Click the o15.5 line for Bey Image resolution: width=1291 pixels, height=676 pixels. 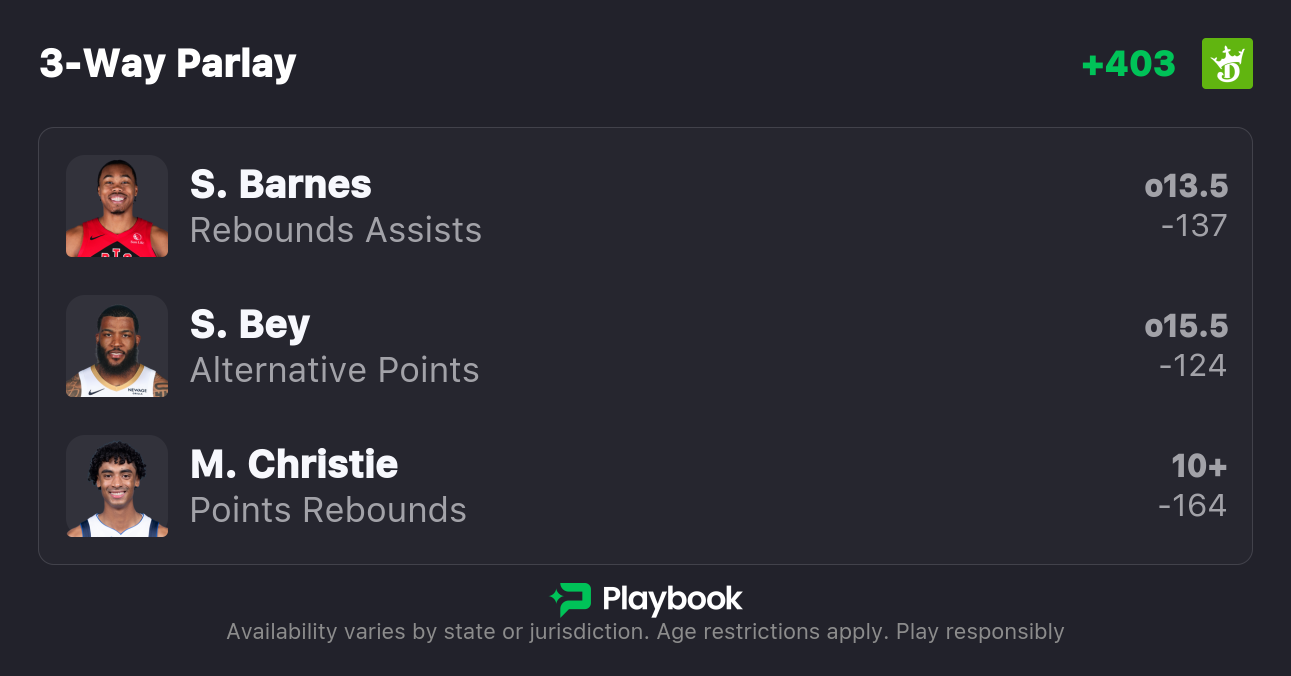point(1186,326)
